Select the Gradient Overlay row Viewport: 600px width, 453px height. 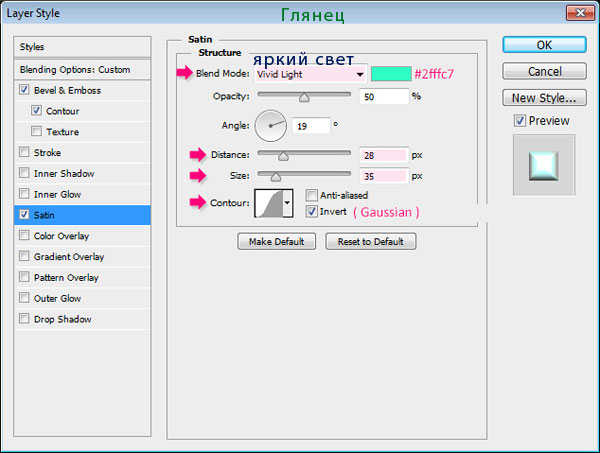82,257
